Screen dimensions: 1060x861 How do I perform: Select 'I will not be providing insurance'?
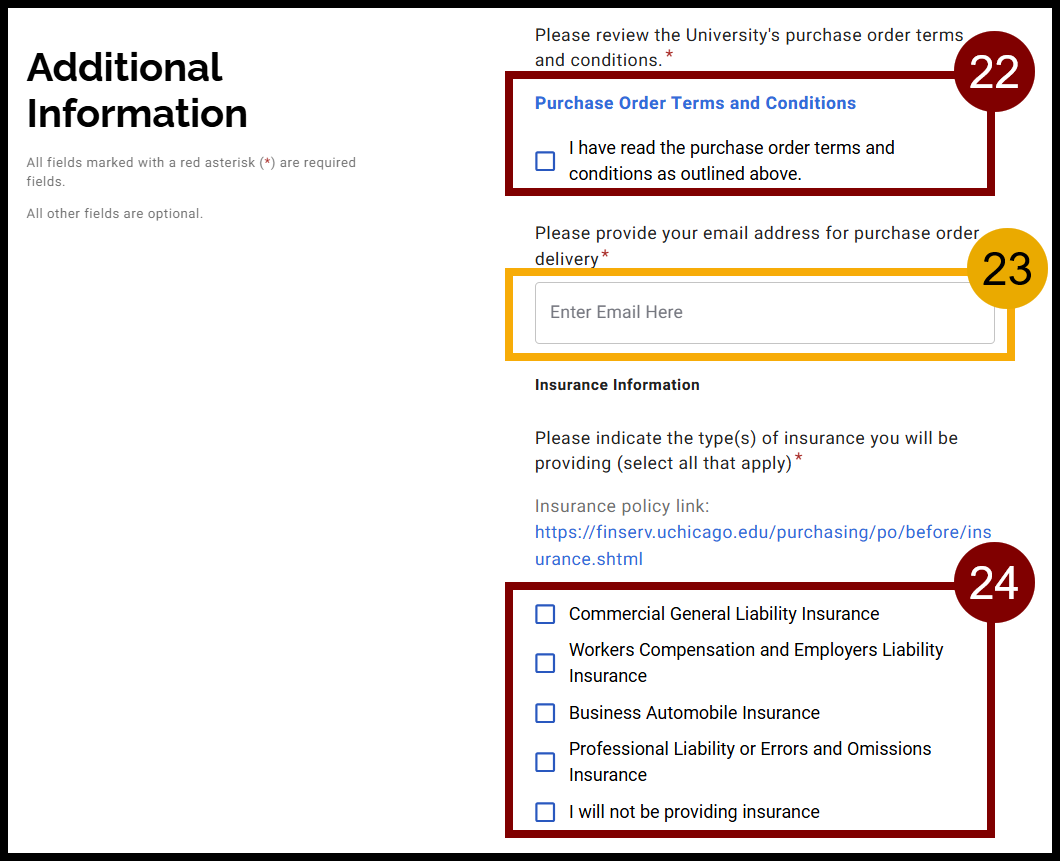click(545, 812)
